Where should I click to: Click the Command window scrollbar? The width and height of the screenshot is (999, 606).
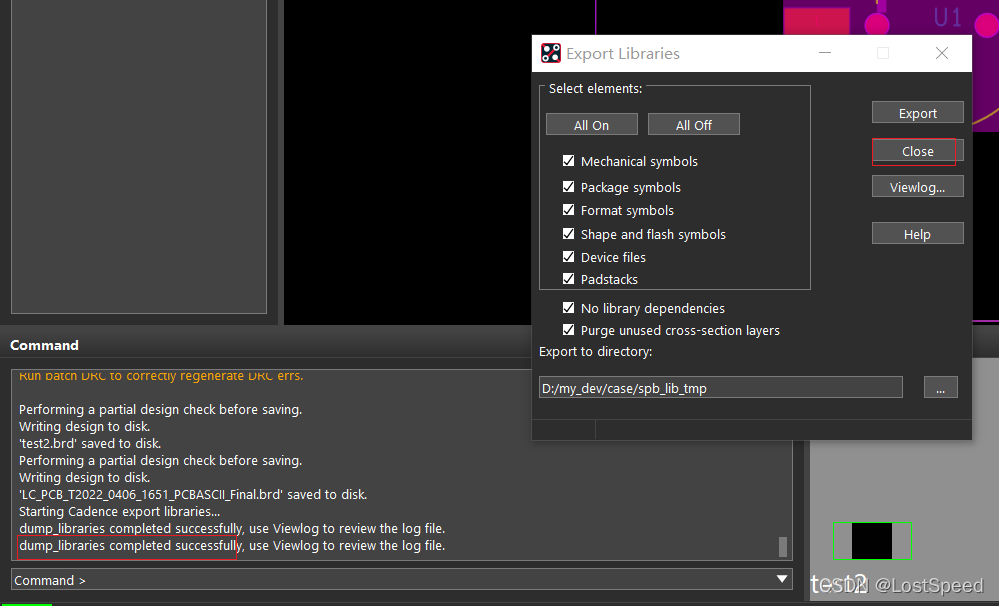pos(783,546)
